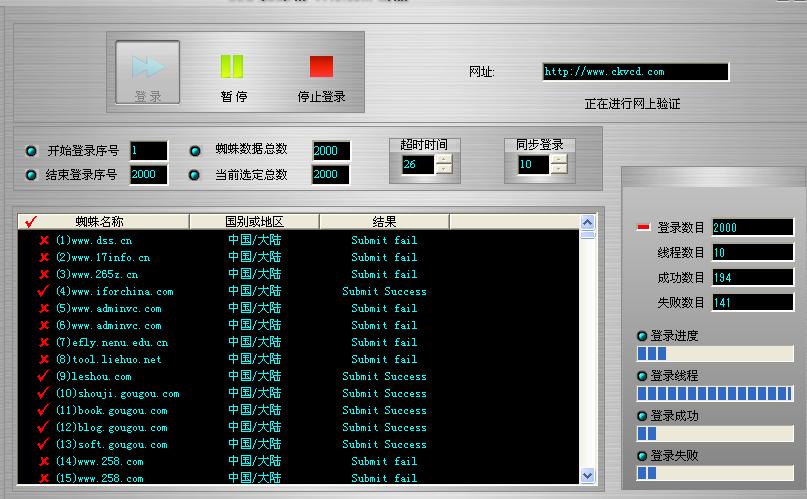This screenshot has width=807, height=499.
Task: Select the 蜘蛛数据总数 radio bullet
Action: (195, 151)
